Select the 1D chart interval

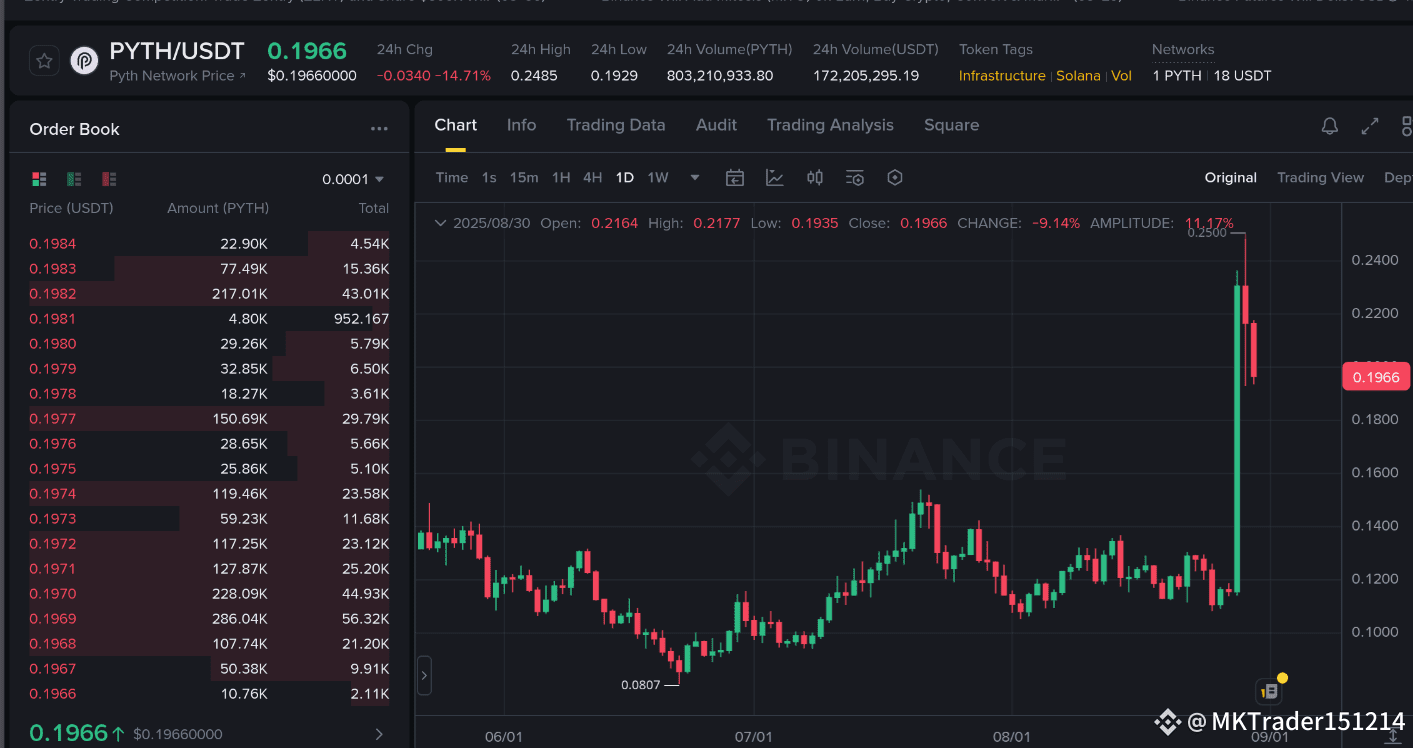click(625, 178)
